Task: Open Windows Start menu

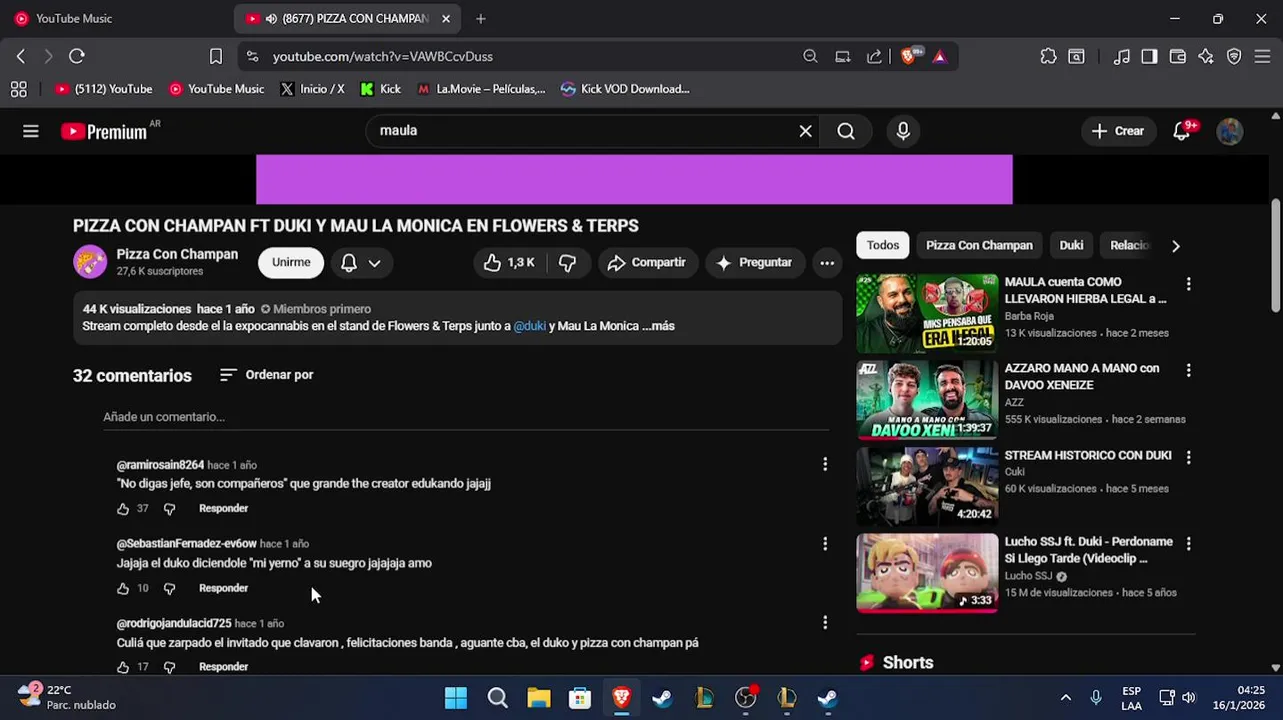Action: click(x=456, y=697)
